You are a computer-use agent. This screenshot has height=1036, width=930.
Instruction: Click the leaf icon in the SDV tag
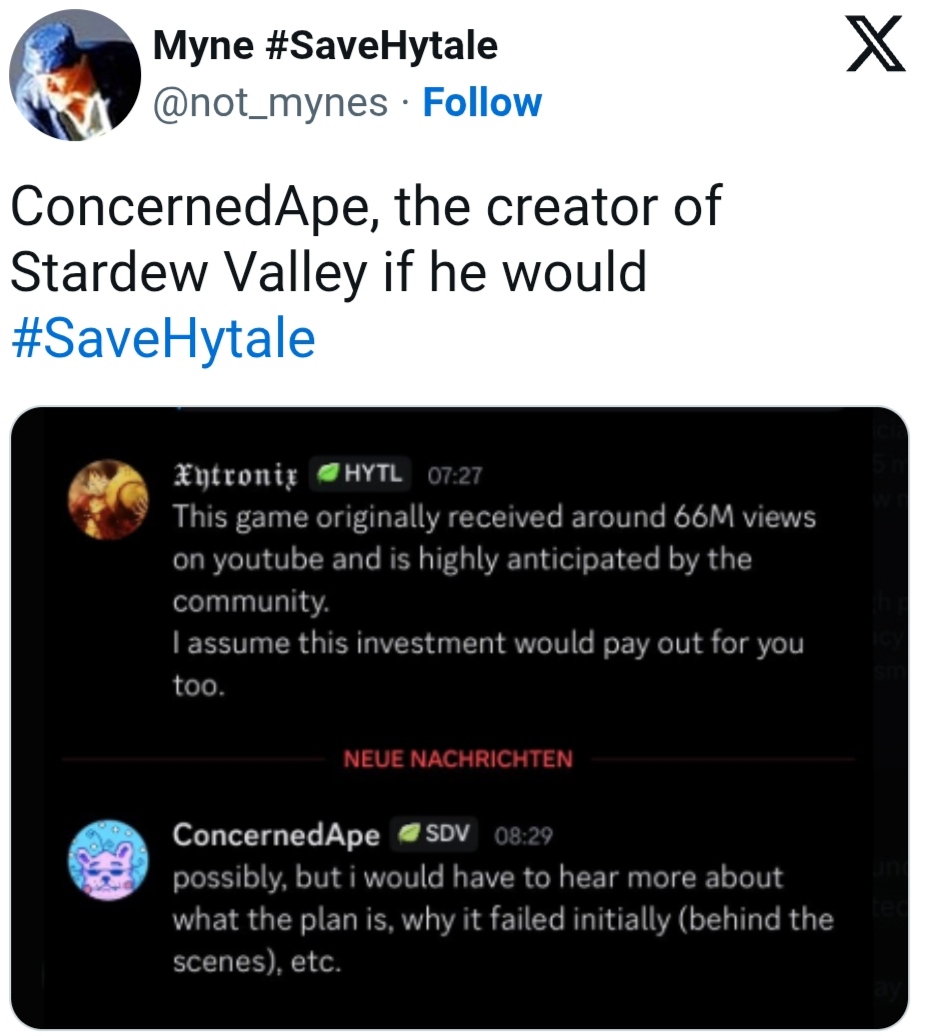(409, 834)
